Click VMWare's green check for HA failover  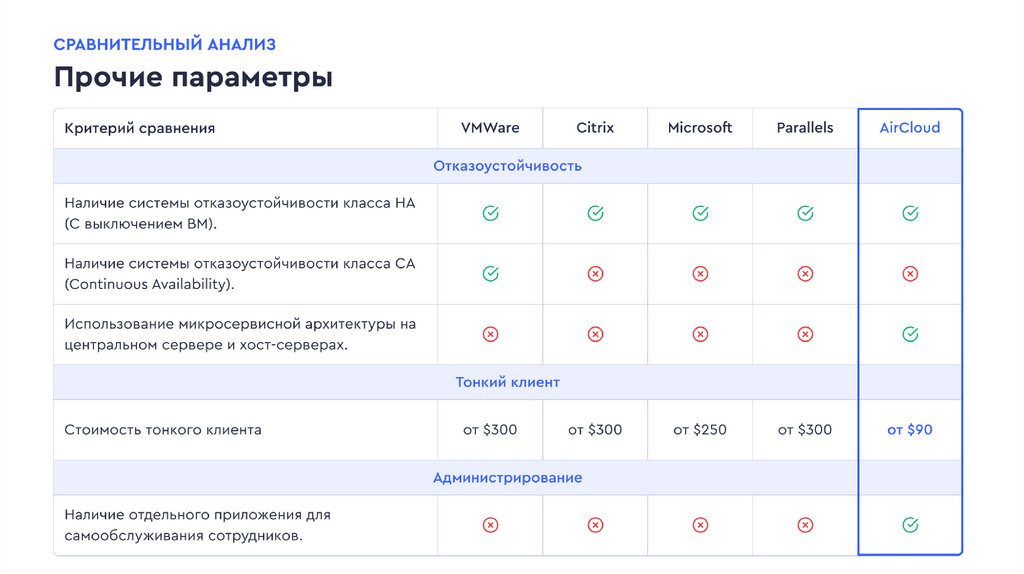point(490,213)
